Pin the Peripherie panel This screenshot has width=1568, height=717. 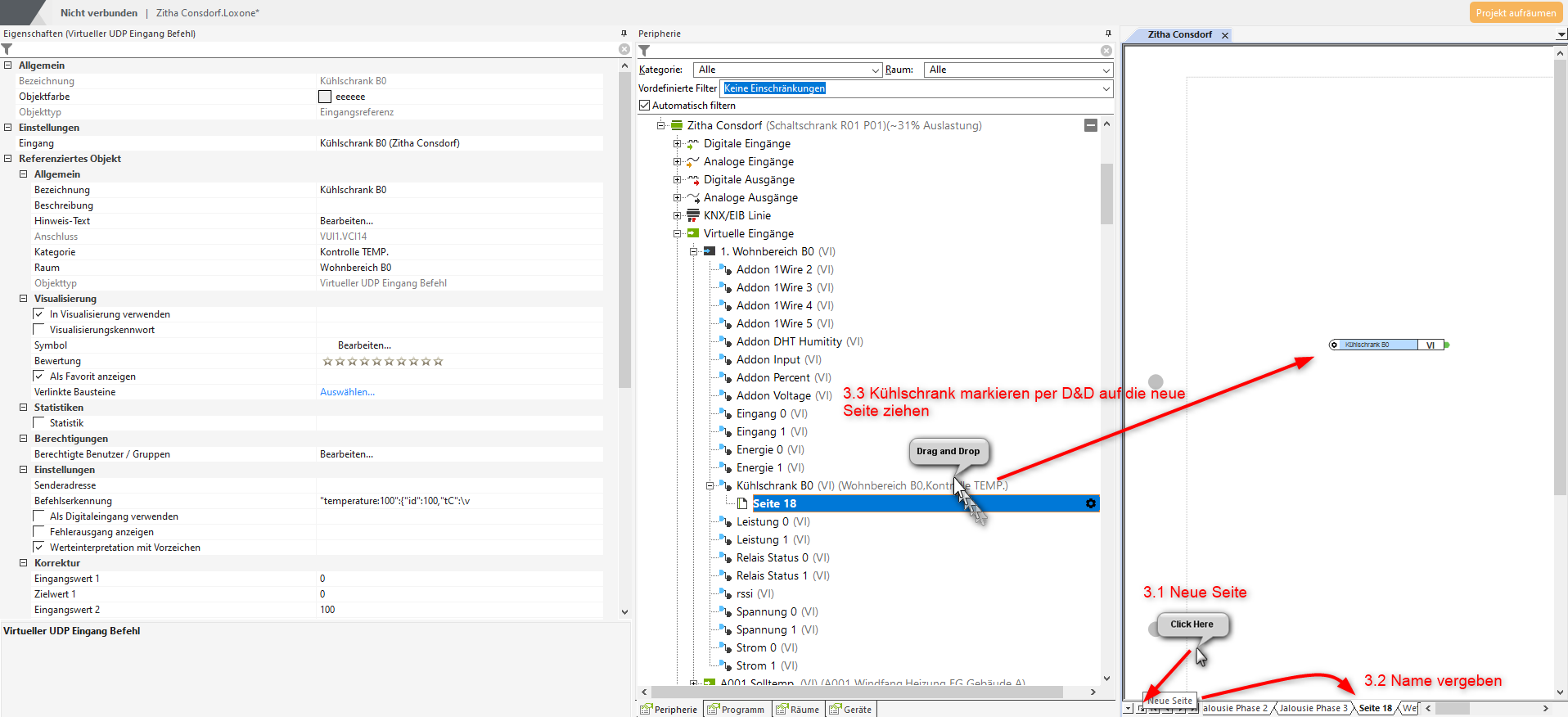tap(1108, 34)
